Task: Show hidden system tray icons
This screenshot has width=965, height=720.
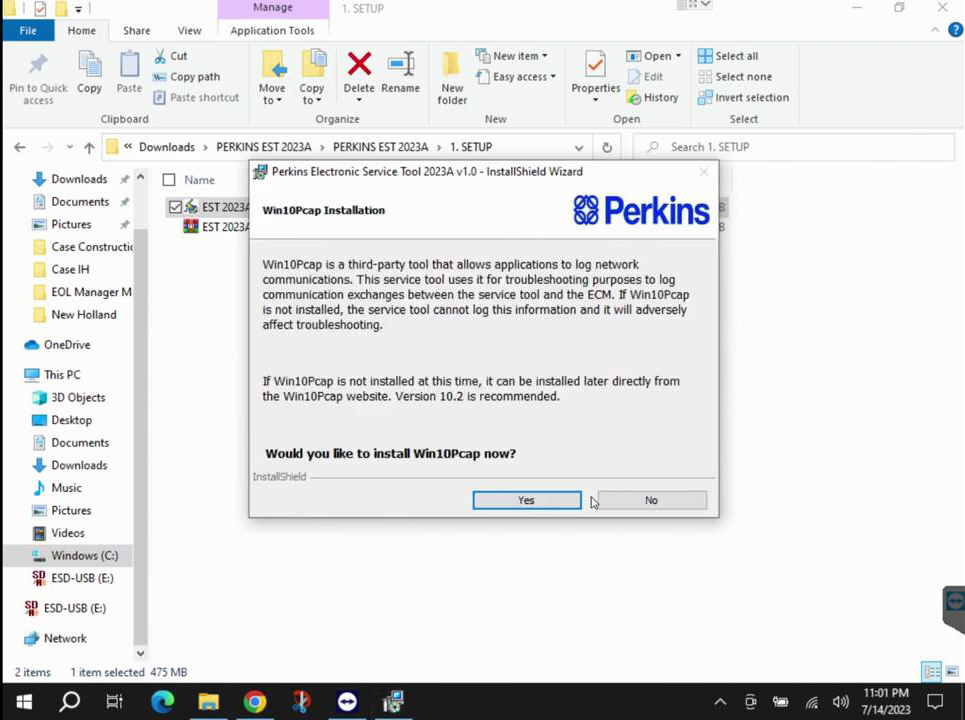Action: (x=720, y=702)
